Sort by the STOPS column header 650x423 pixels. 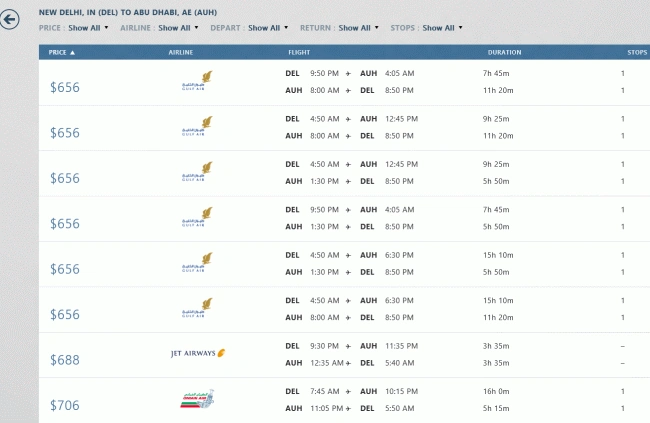(x=637, y=52)
